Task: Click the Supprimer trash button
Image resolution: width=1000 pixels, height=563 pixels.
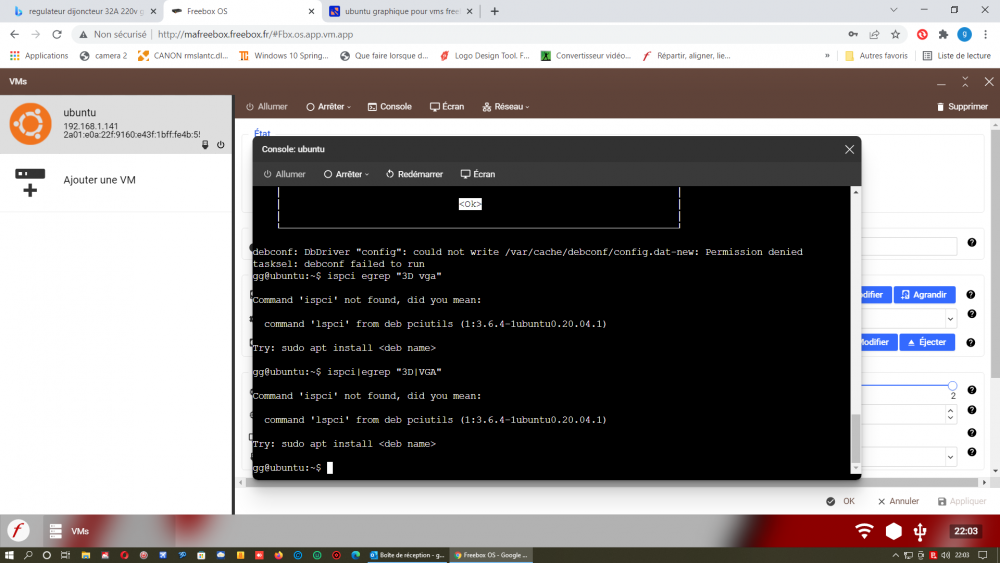Action: [x=962, y=107]
